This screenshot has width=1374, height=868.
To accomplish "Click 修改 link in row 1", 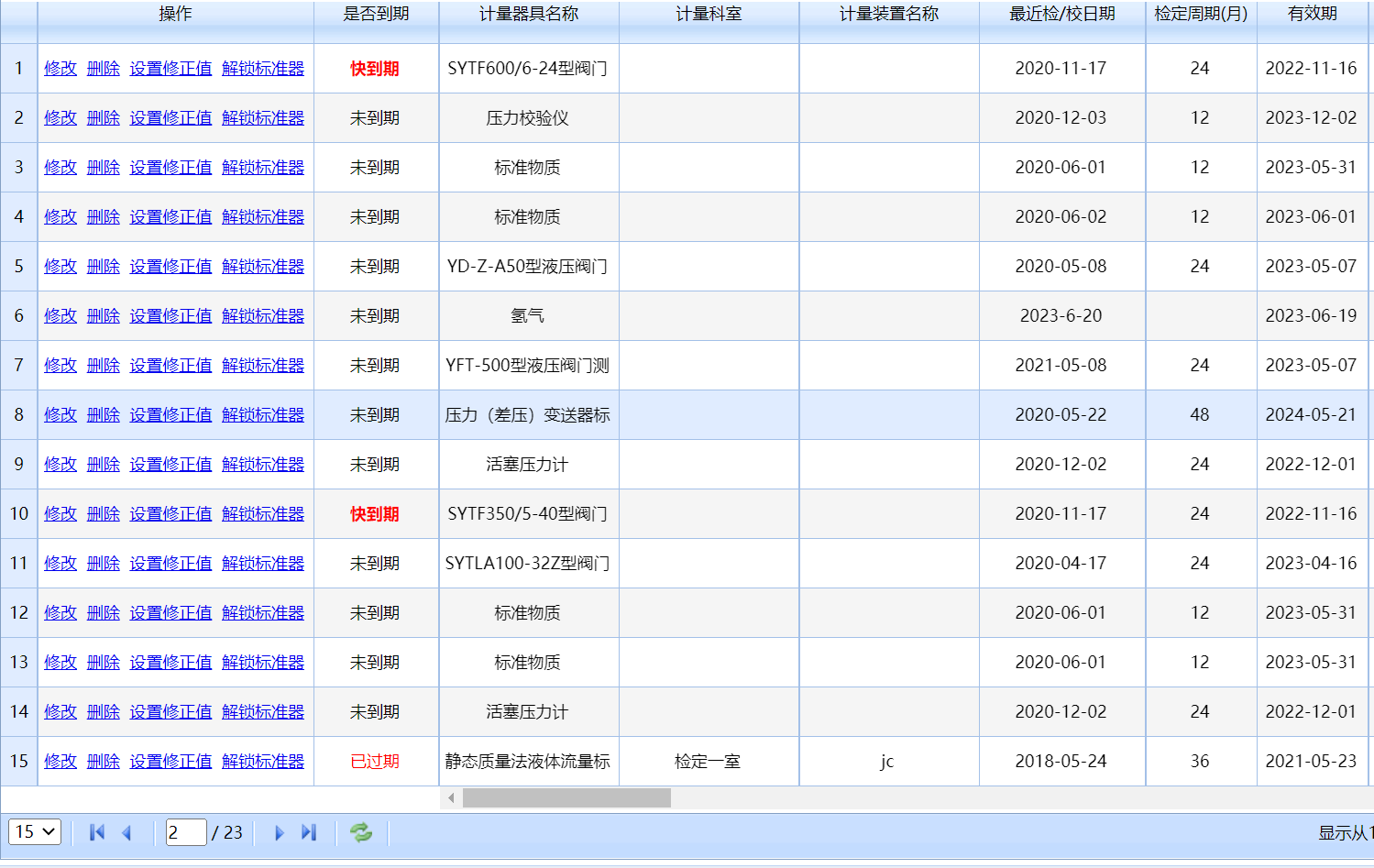I will 60,69.
